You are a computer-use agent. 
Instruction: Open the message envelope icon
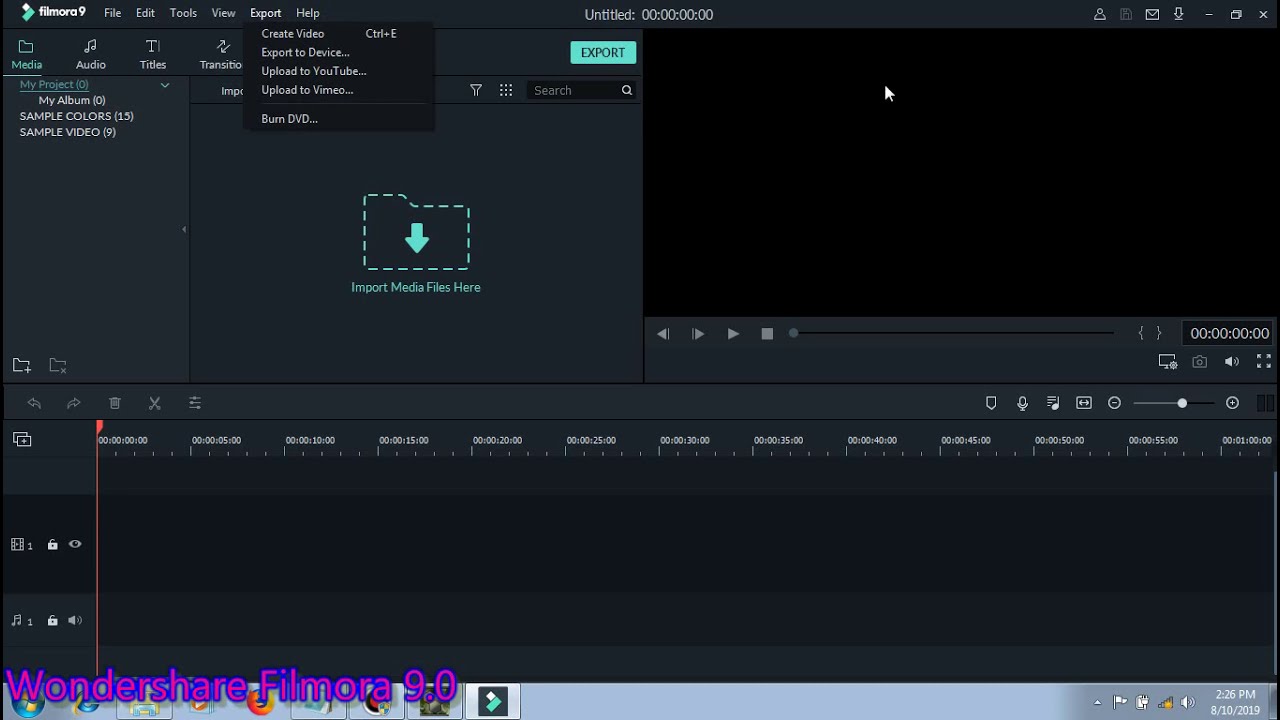coord(1152,14)
